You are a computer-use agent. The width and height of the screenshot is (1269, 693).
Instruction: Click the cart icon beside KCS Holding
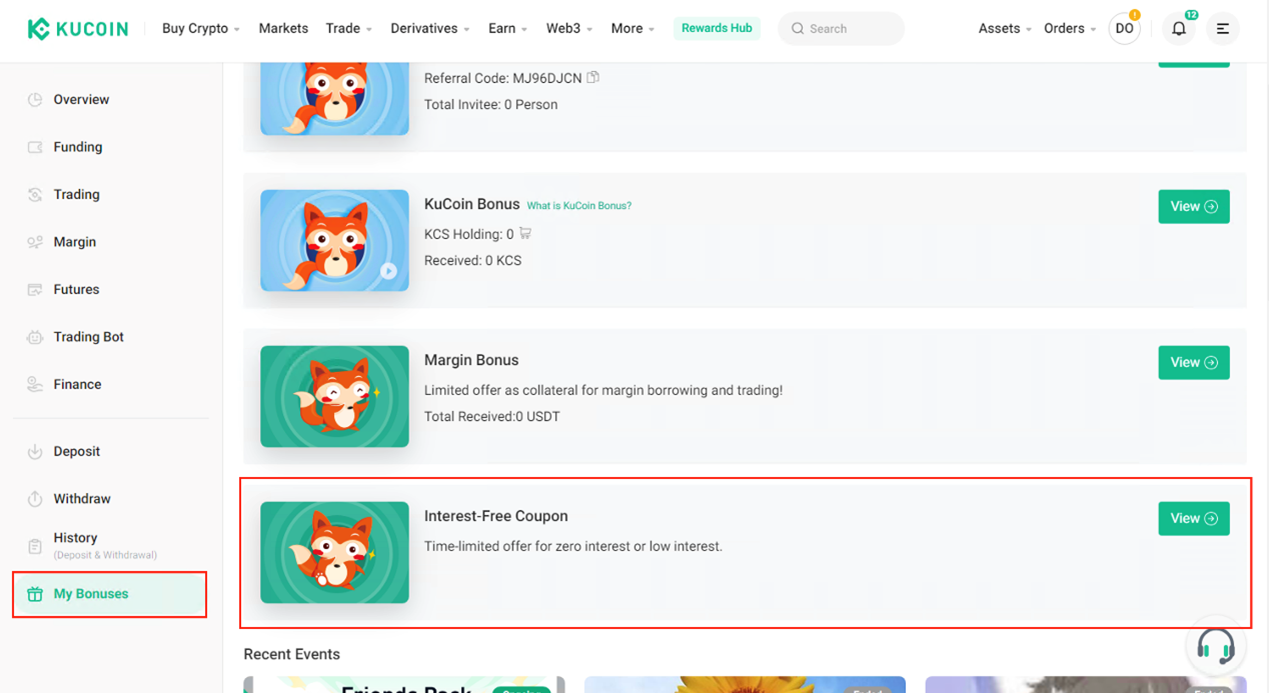click(525, 233)
